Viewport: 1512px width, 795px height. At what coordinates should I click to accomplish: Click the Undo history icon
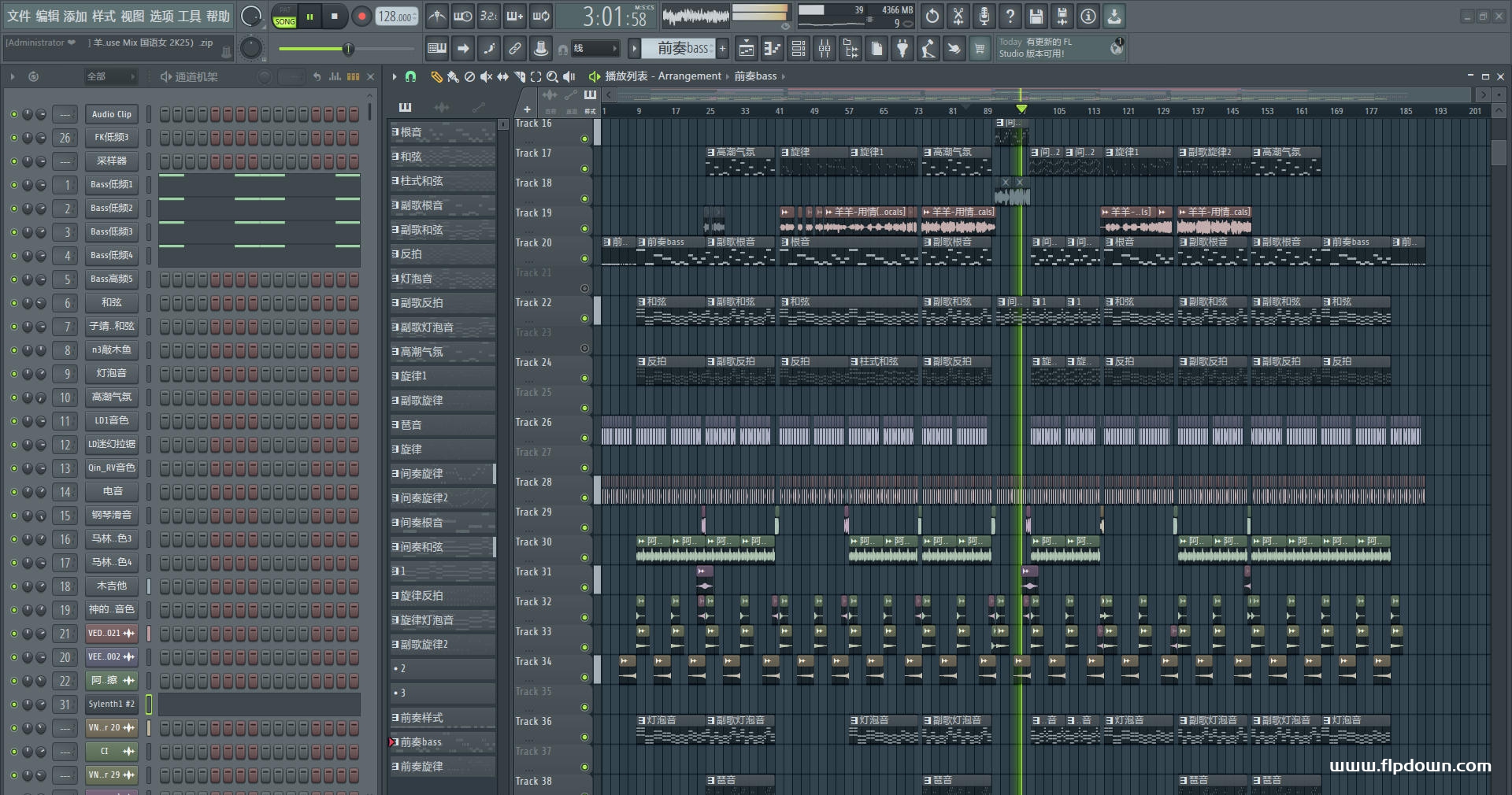(932, 16)
